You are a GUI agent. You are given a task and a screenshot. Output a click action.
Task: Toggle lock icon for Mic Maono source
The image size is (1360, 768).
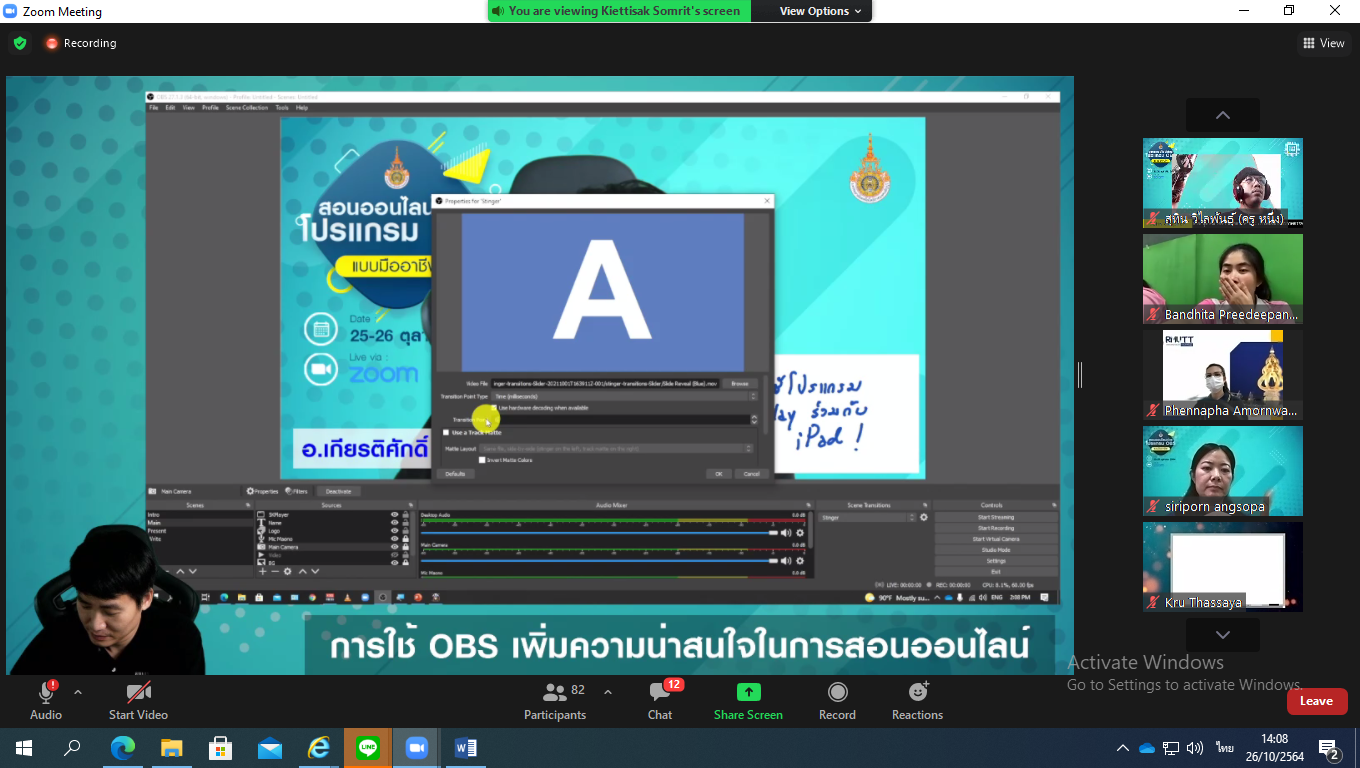point(405,539)
